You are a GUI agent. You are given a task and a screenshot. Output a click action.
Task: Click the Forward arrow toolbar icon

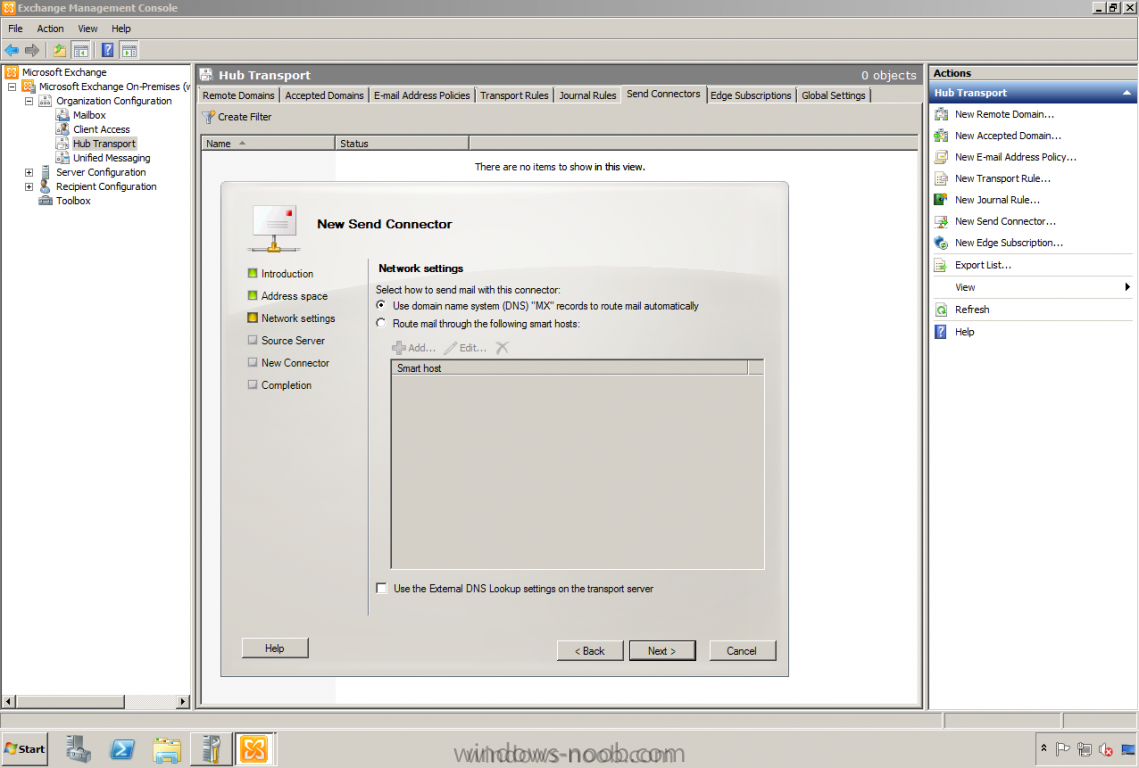tap(32, 50)
